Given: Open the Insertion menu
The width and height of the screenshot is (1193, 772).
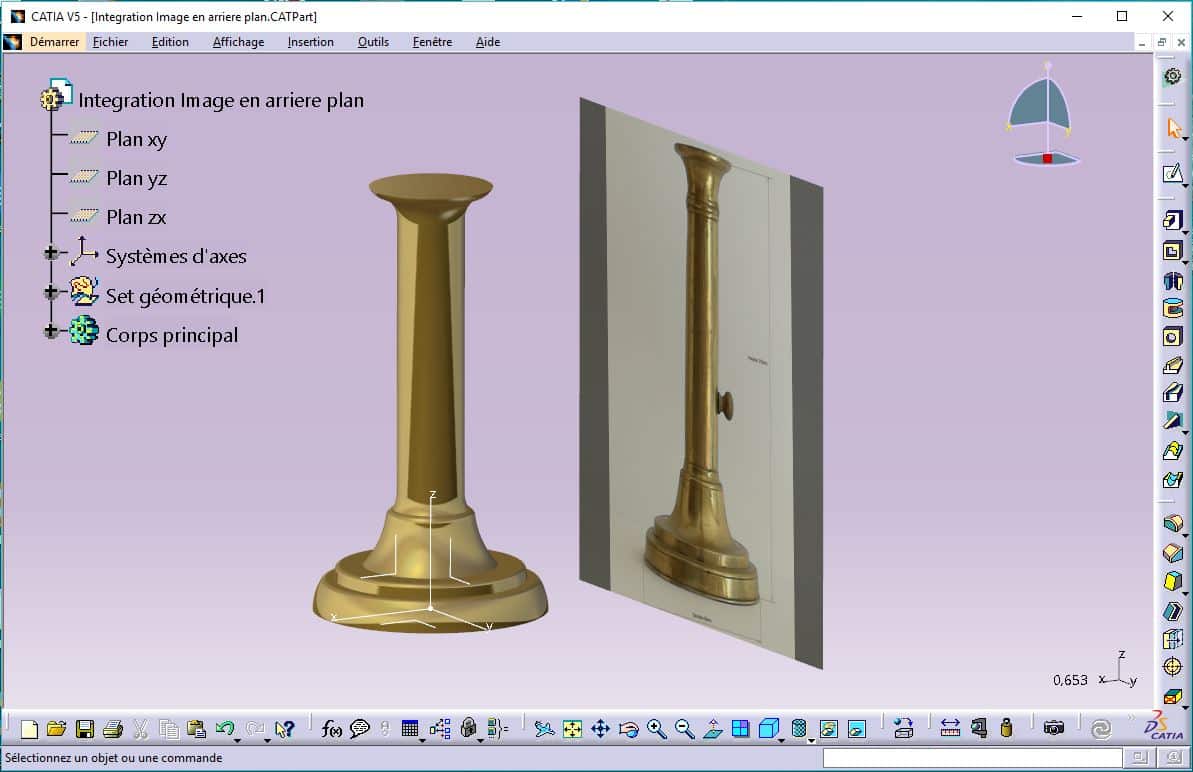Looking at the screenshot, I should pyautogui.click(x=310, y=42).
